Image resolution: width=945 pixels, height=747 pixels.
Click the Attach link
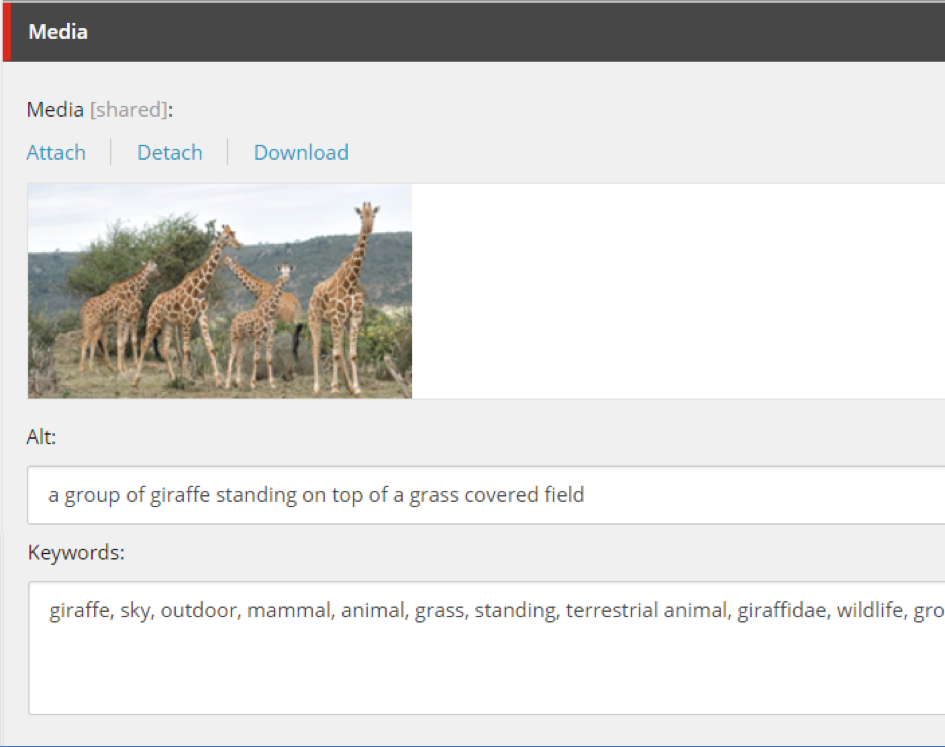point(56,153)
